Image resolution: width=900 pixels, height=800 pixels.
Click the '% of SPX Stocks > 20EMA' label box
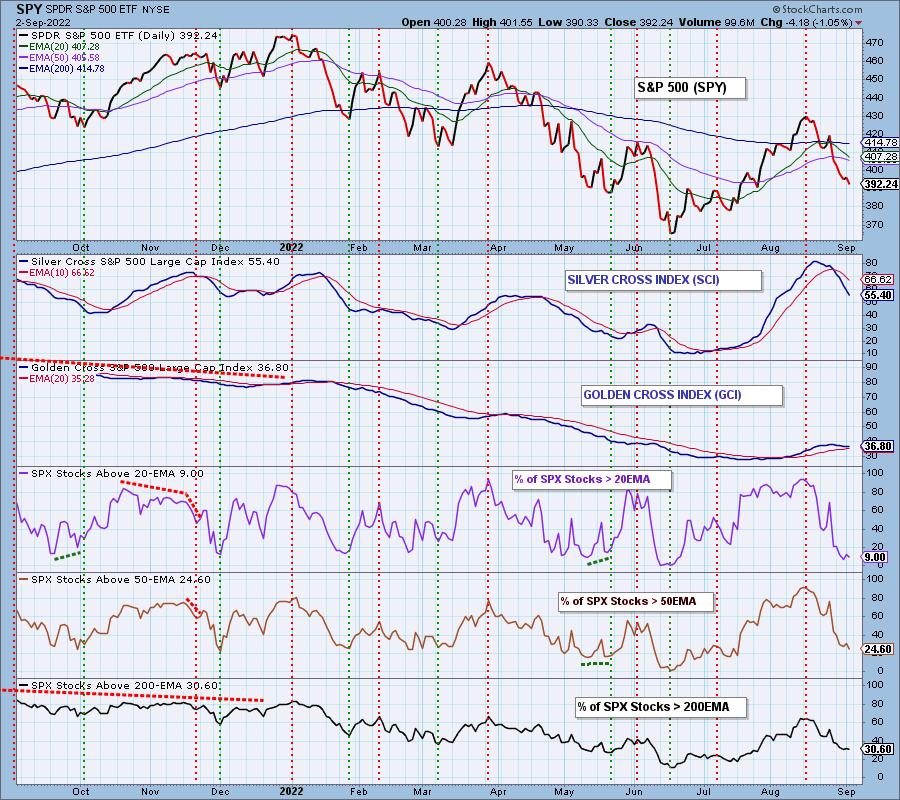click(592, 479)
